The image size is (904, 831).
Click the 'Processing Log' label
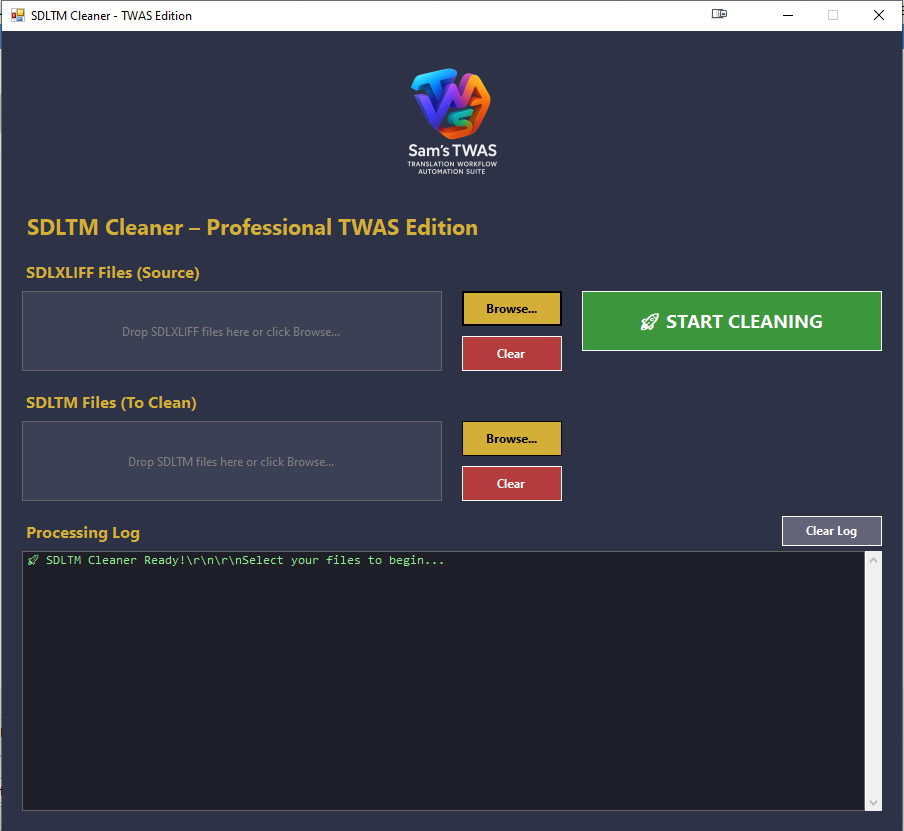(83, 532)
